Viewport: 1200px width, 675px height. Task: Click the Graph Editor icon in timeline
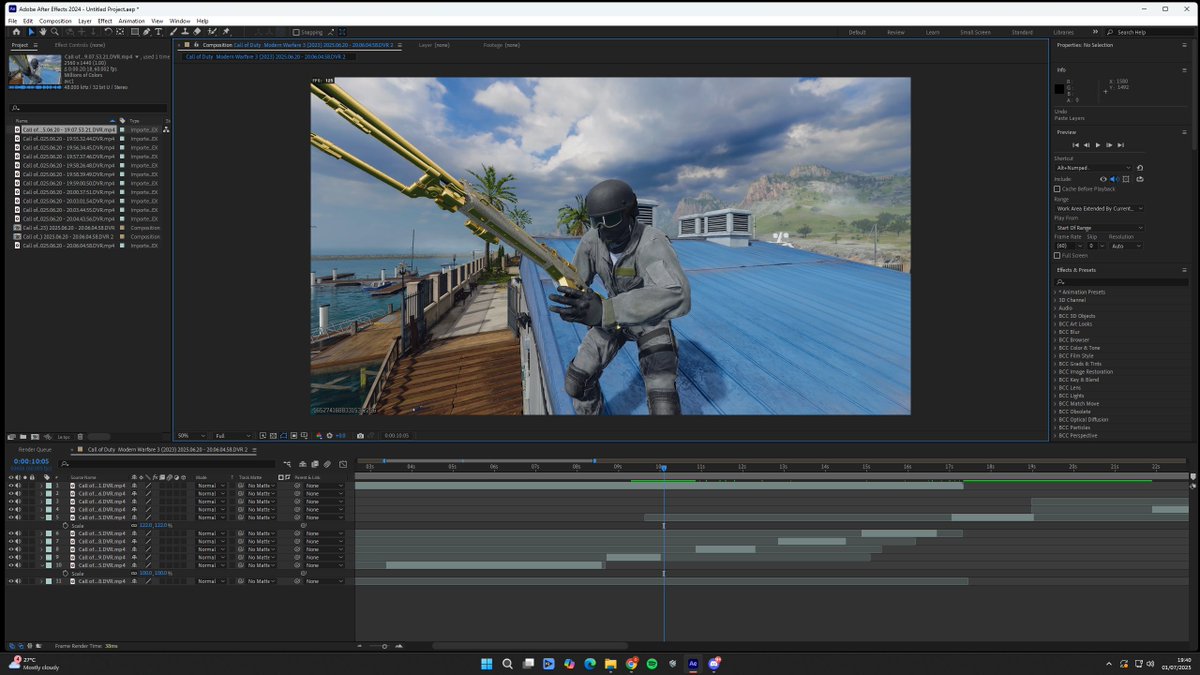343,464
